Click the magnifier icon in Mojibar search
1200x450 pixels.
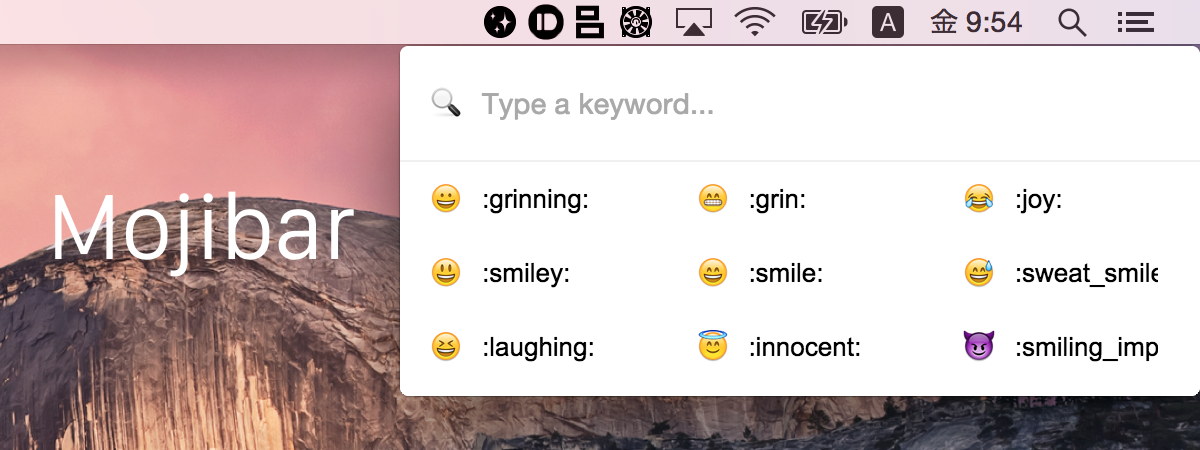(x=446, y=103)
